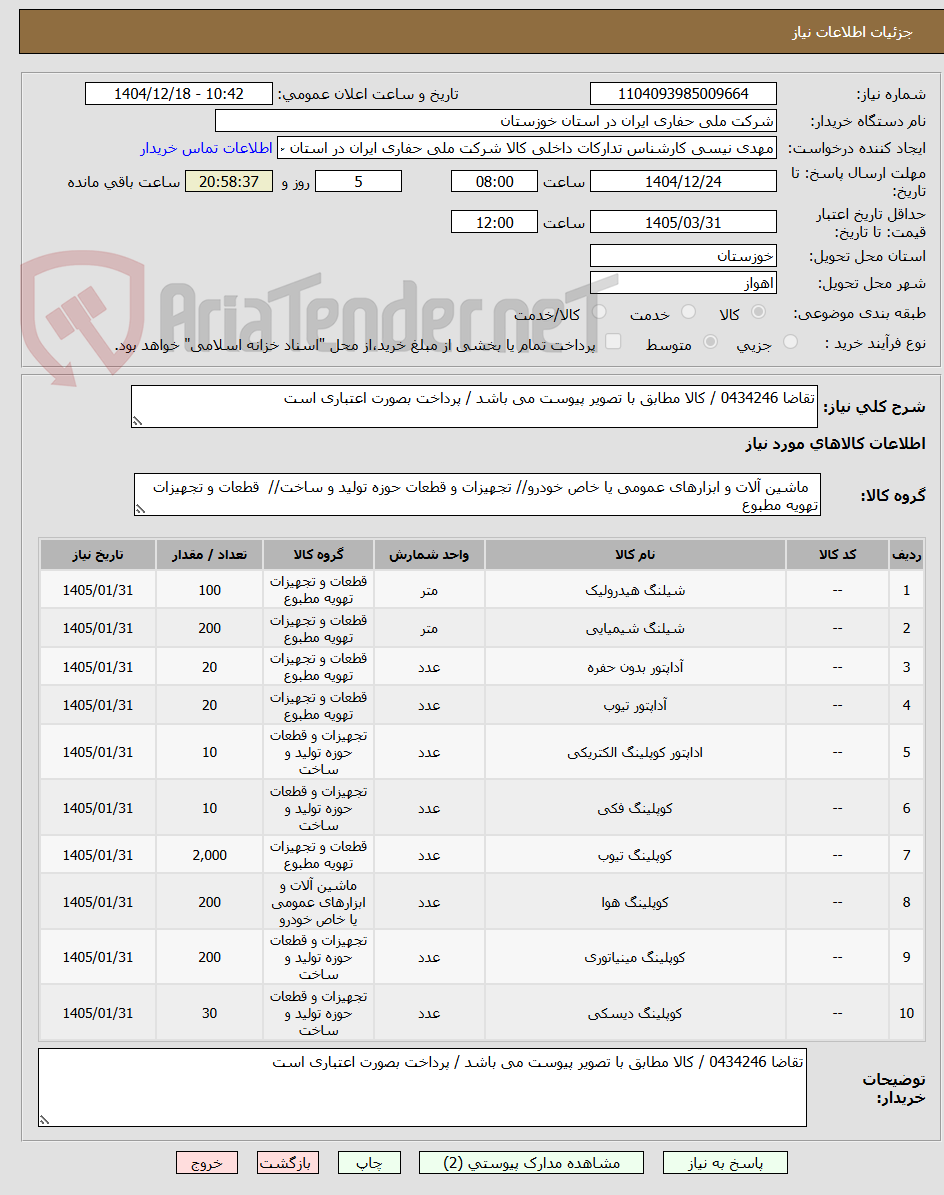Click the quantity 100 for شیلنگ هیدرولیک
The width and height of the screenshot is (944, 1195).
(210, 590)
